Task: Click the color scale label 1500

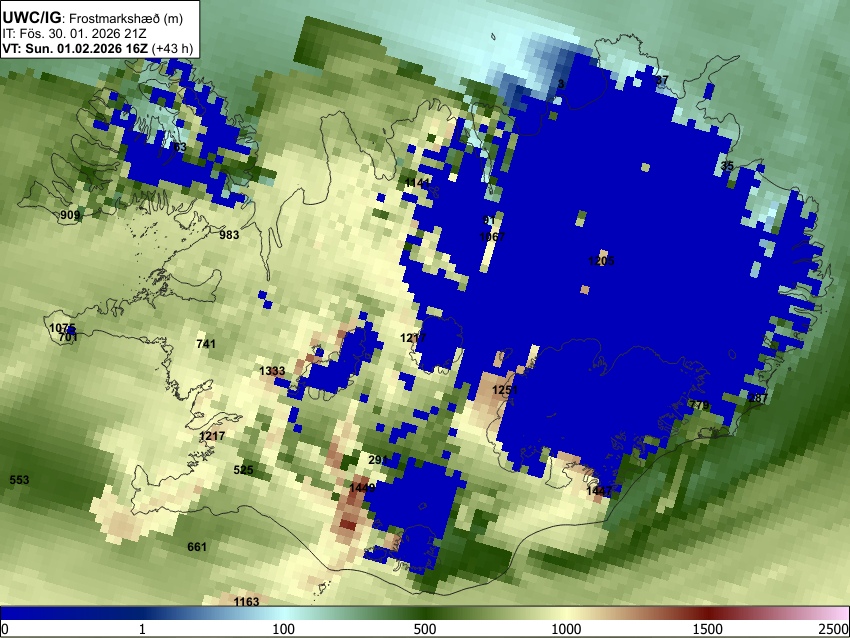Action: (708, 629)
